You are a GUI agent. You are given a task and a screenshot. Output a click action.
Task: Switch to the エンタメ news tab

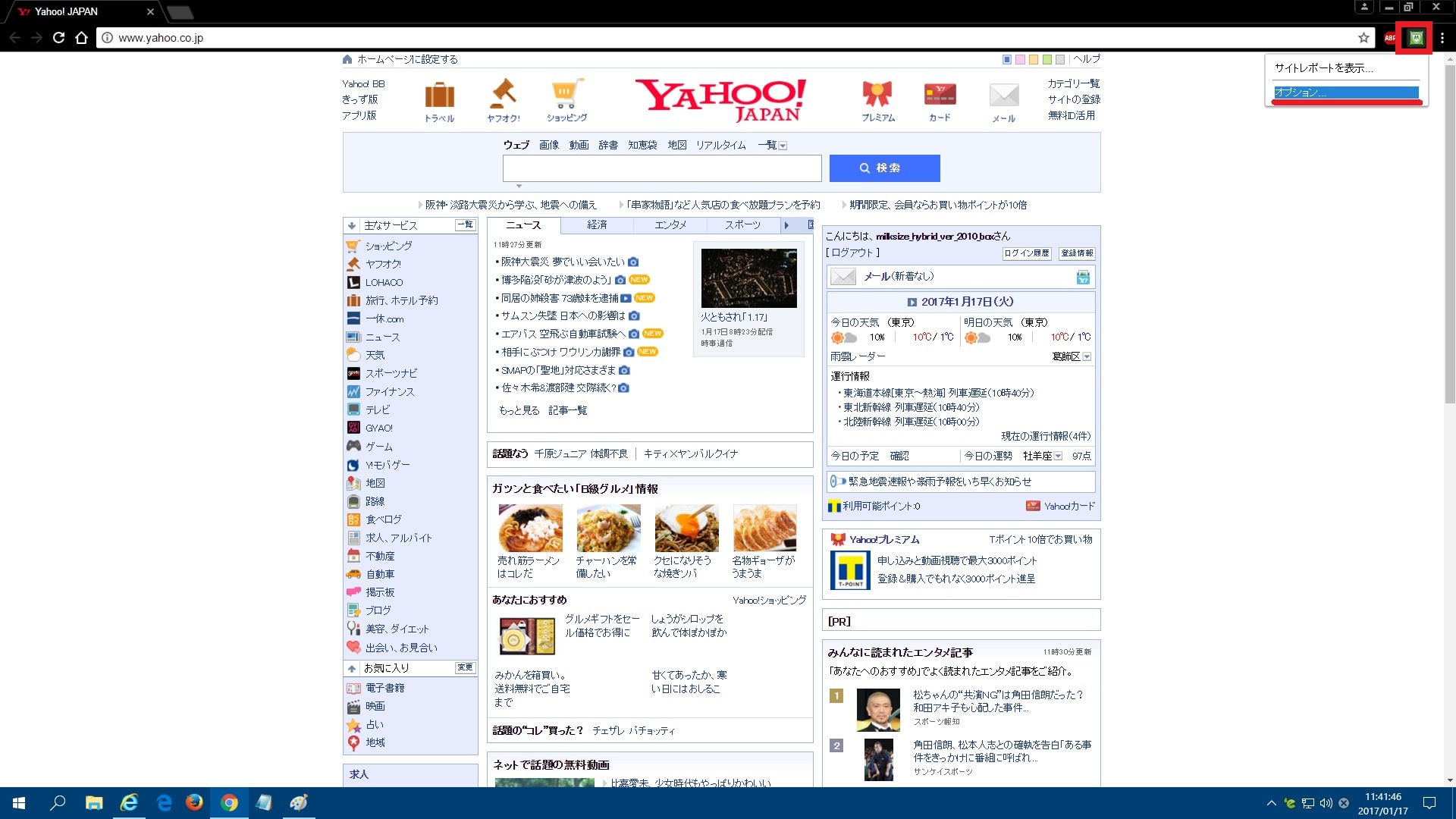click(670, 224)
